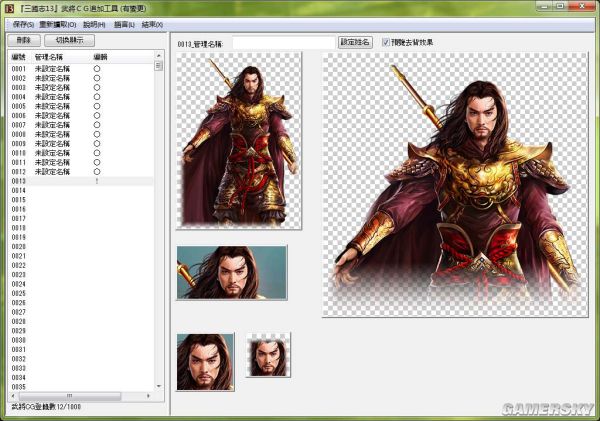This screenshot has width=600, height=421.
Task: Click the 切換顯示 button
Action: click(x=70, y=40)
